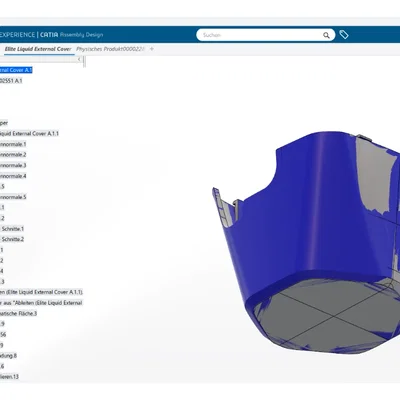Click the magnifier search icon

pos(326,35)
